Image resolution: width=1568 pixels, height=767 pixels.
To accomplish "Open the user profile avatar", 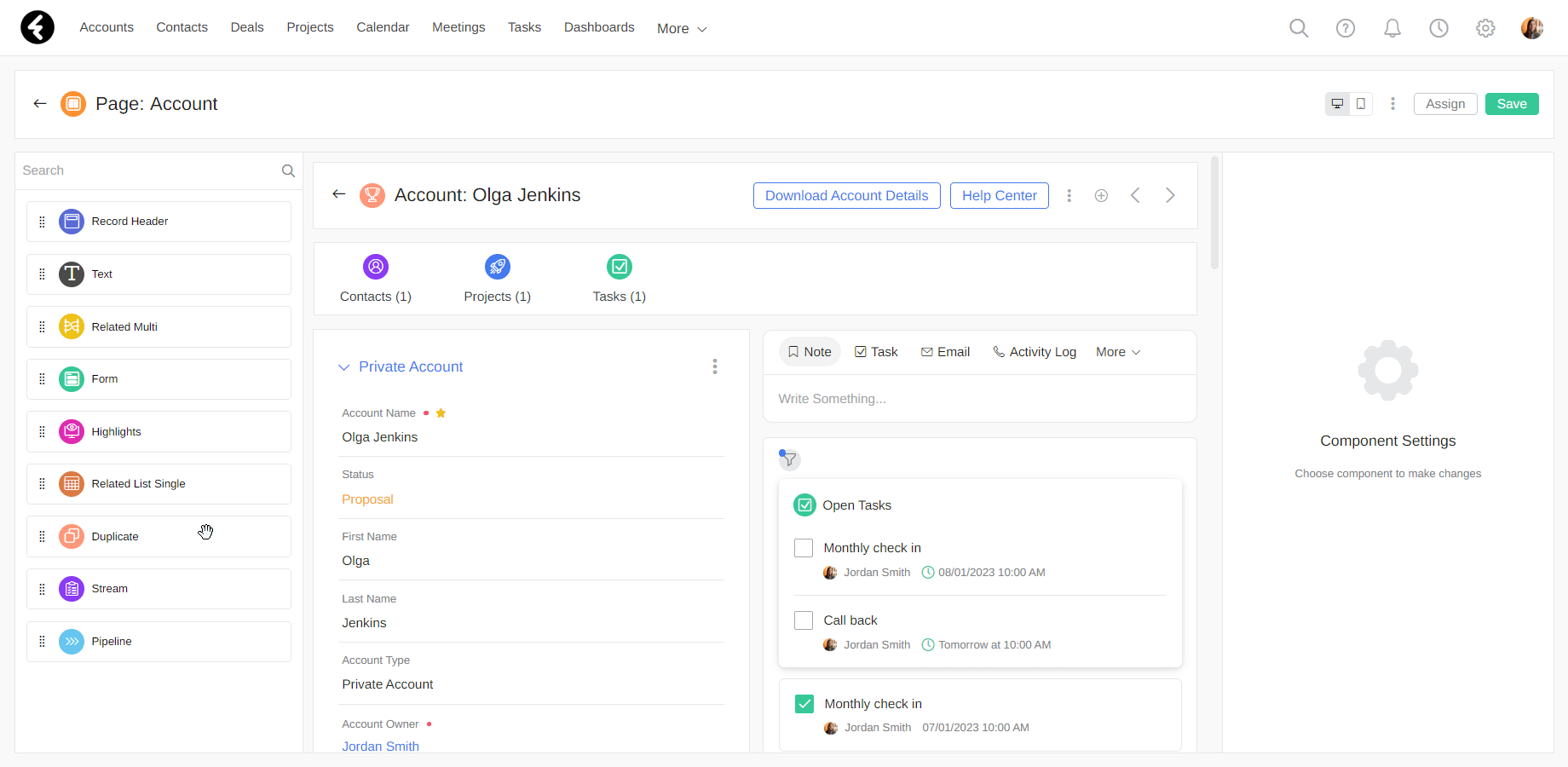I will point(1532,28).
